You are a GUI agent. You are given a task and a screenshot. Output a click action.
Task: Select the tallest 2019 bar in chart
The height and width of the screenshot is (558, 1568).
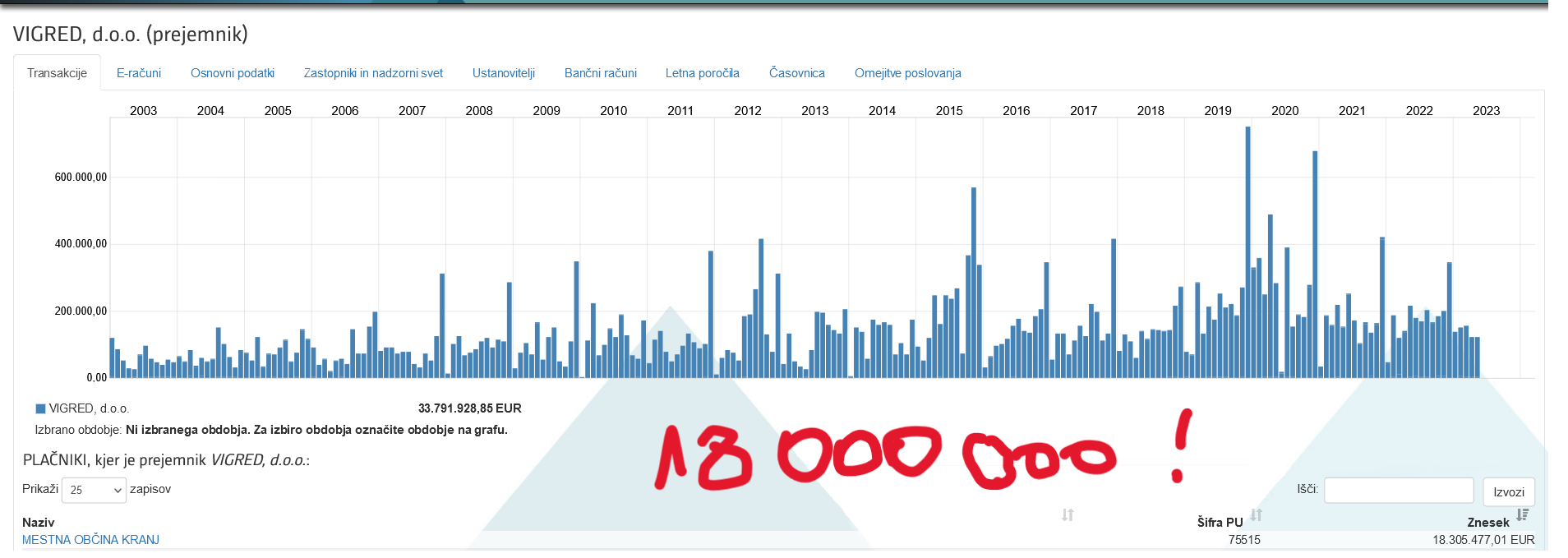click(x=1247, y=252)
